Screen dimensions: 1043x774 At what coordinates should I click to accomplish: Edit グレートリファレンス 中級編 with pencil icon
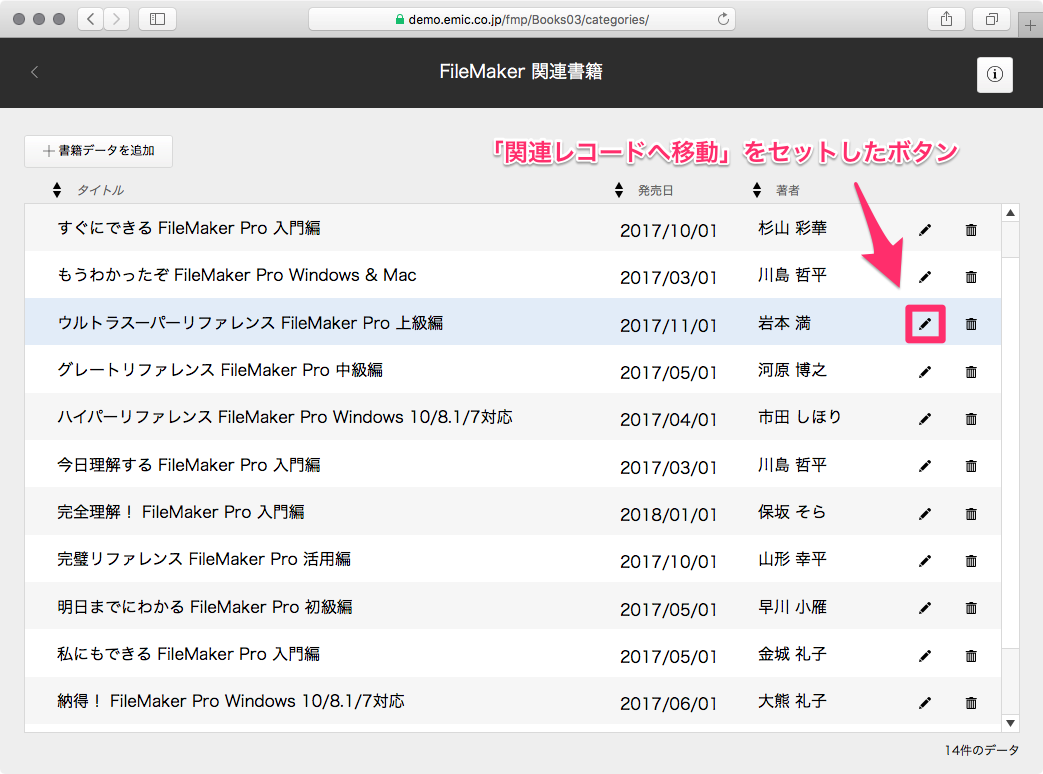[925, 372]
